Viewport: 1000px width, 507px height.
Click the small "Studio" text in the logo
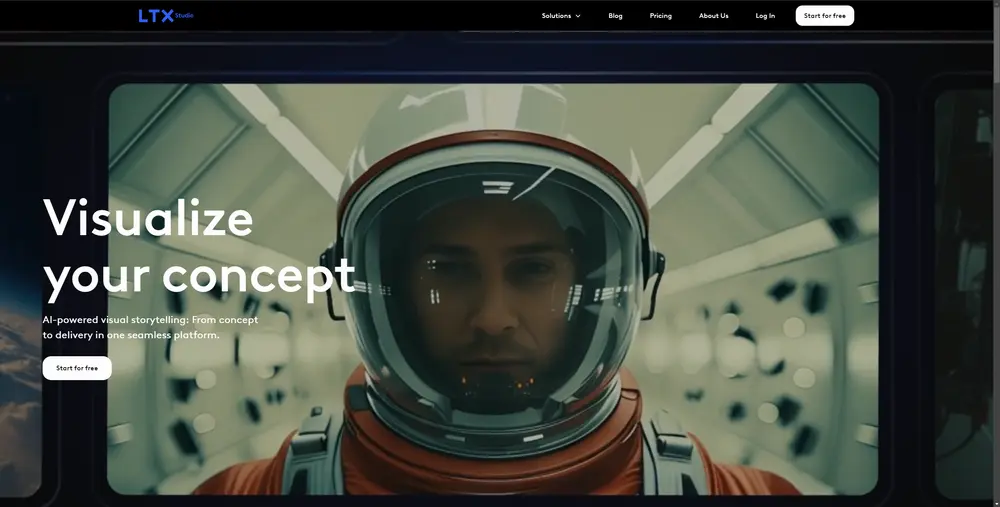[x=184, y=15]
